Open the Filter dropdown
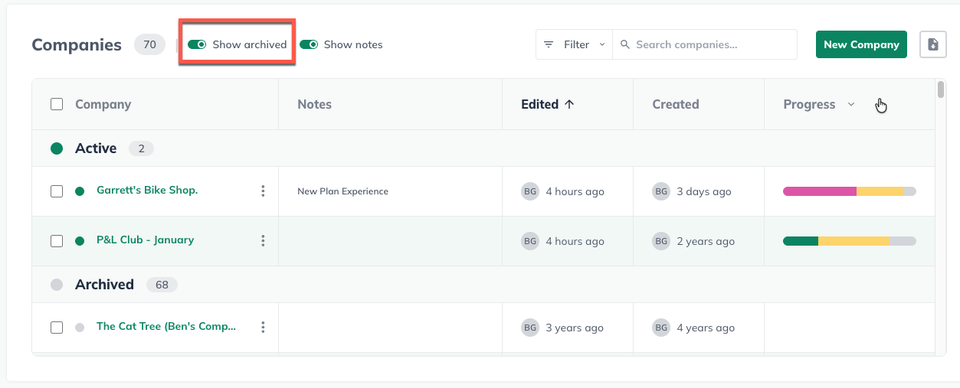This screenshot has width=960, height=388. pos(574,45)
